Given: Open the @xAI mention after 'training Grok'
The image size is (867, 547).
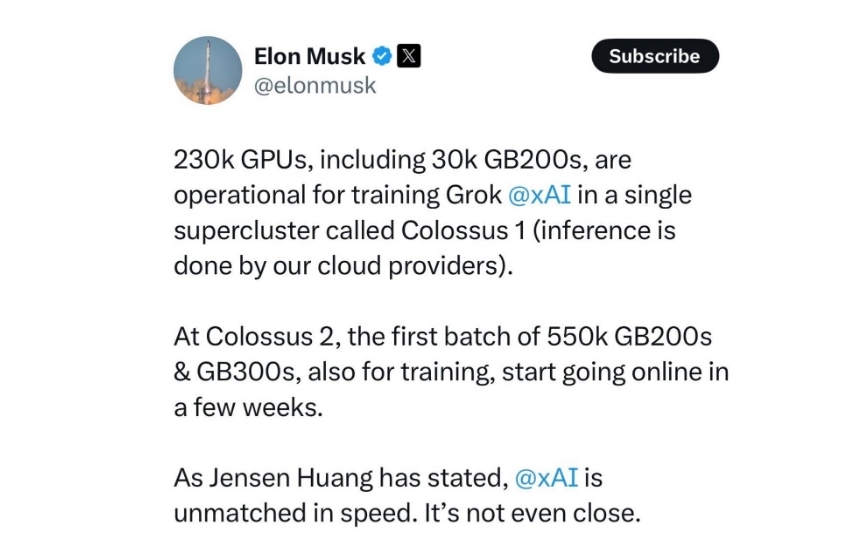Looking at the screenshot, I should click(539, 195).
